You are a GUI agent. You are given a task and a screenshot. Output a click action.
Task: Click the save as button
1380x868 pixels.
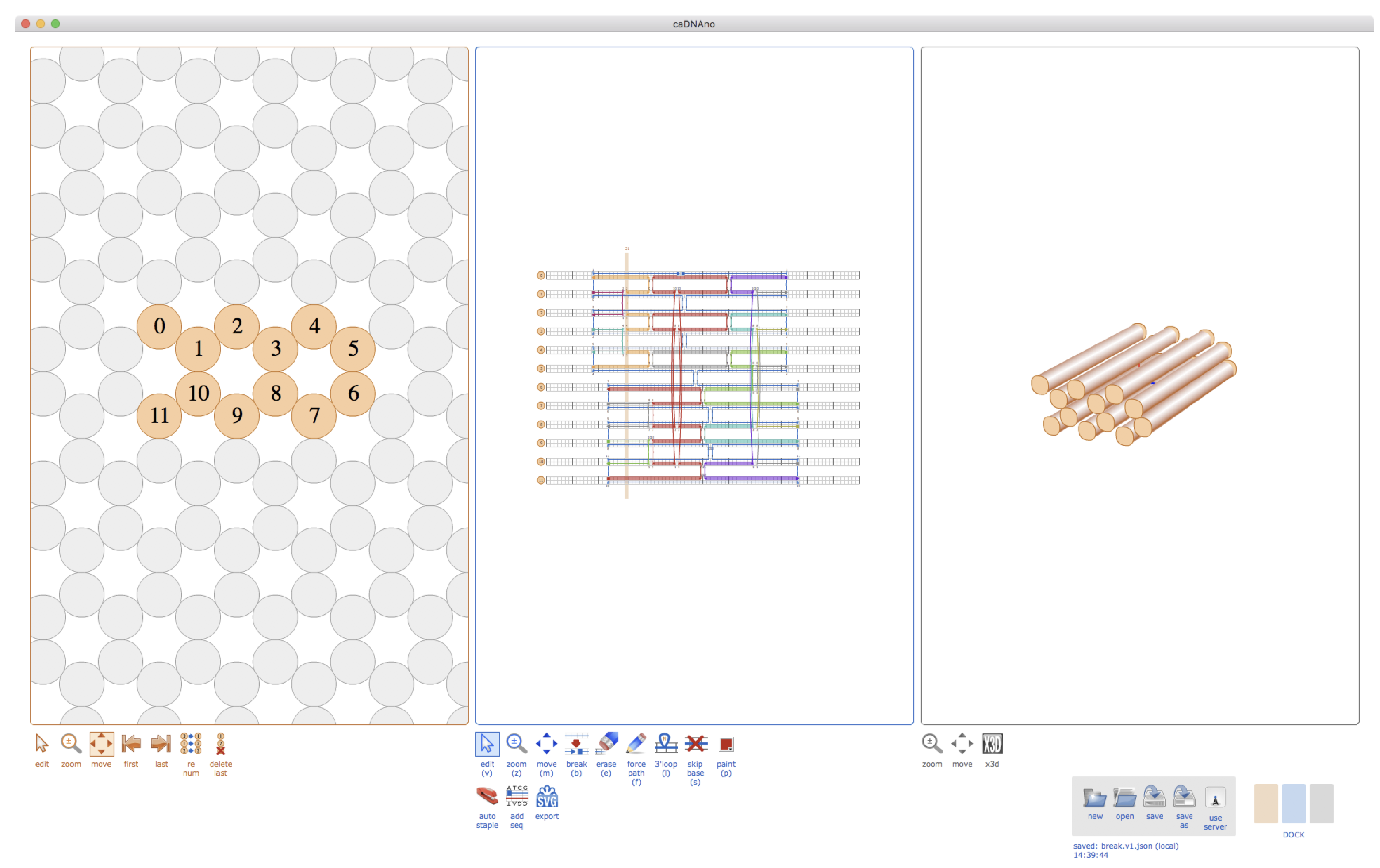(x=1184, y=797)
